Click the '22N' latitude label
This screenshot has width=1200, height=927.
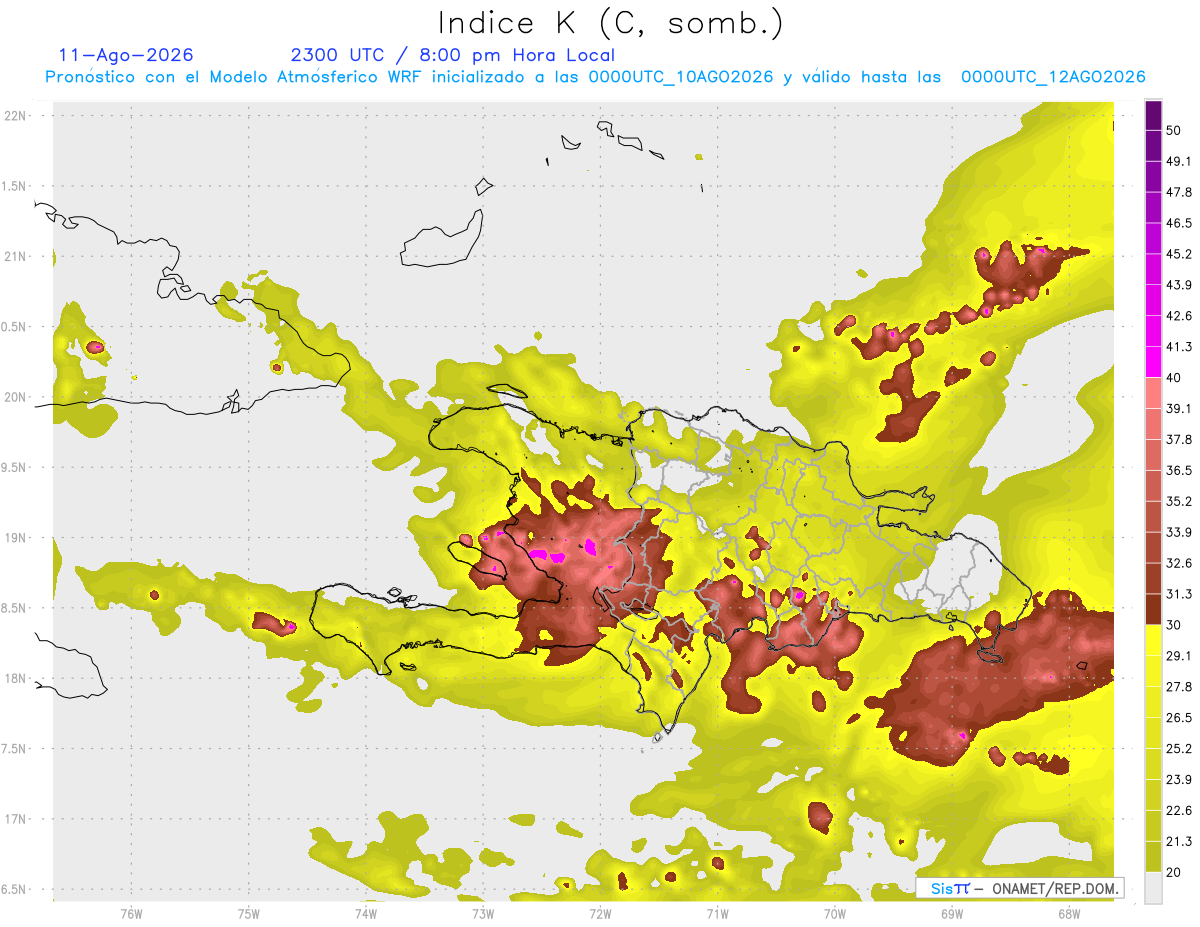(x=15, y=116)
